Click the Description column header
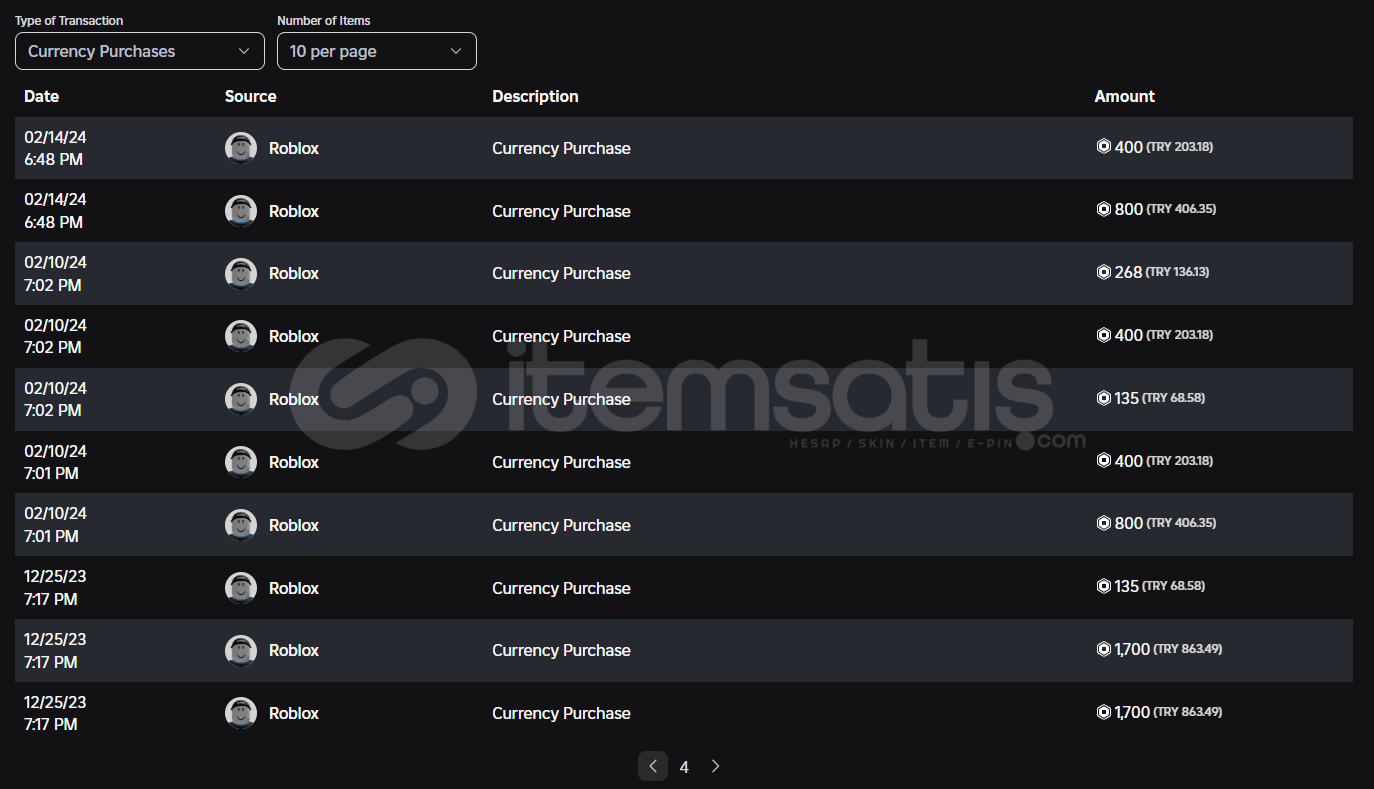1374x789 pixels. click(535, 96)
